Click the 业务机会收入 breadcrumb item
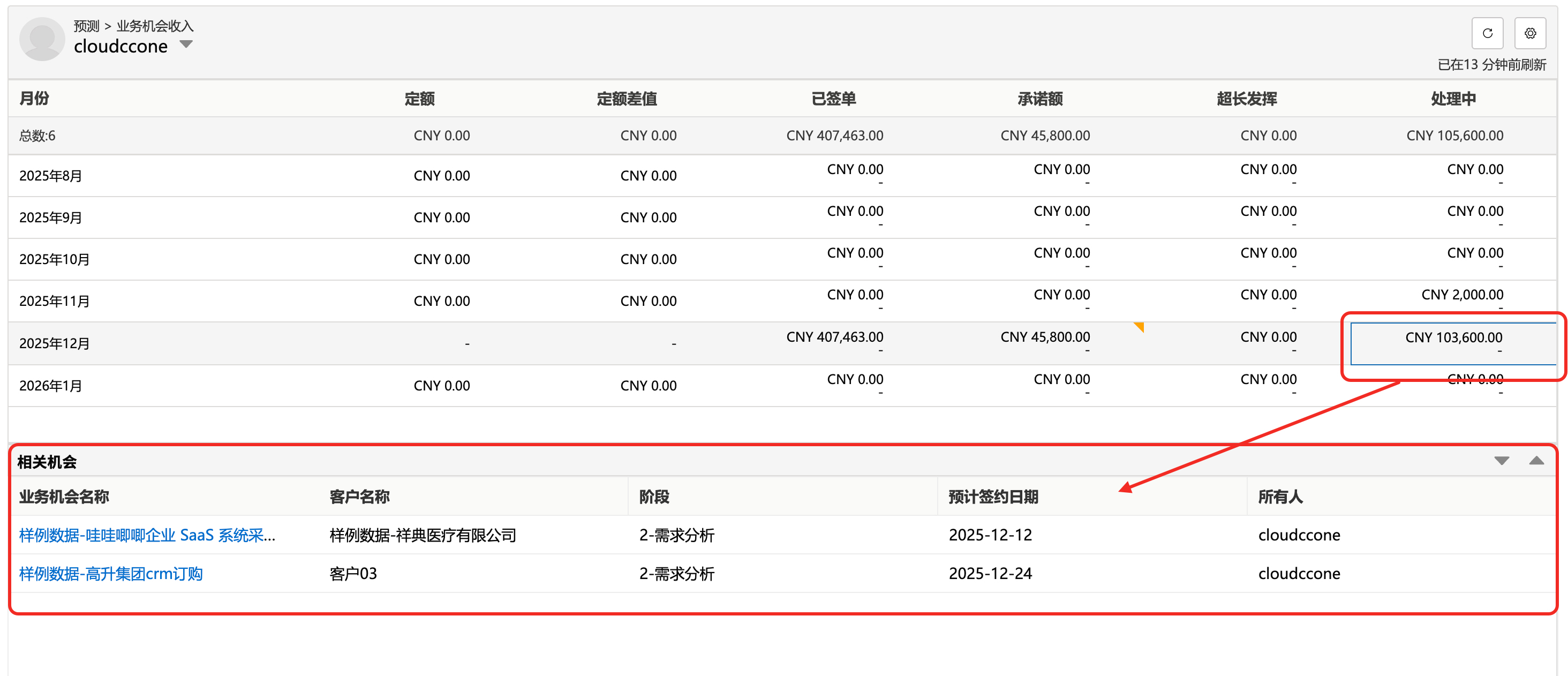This screenshot has height=676, width=1568. coord(155,26)
